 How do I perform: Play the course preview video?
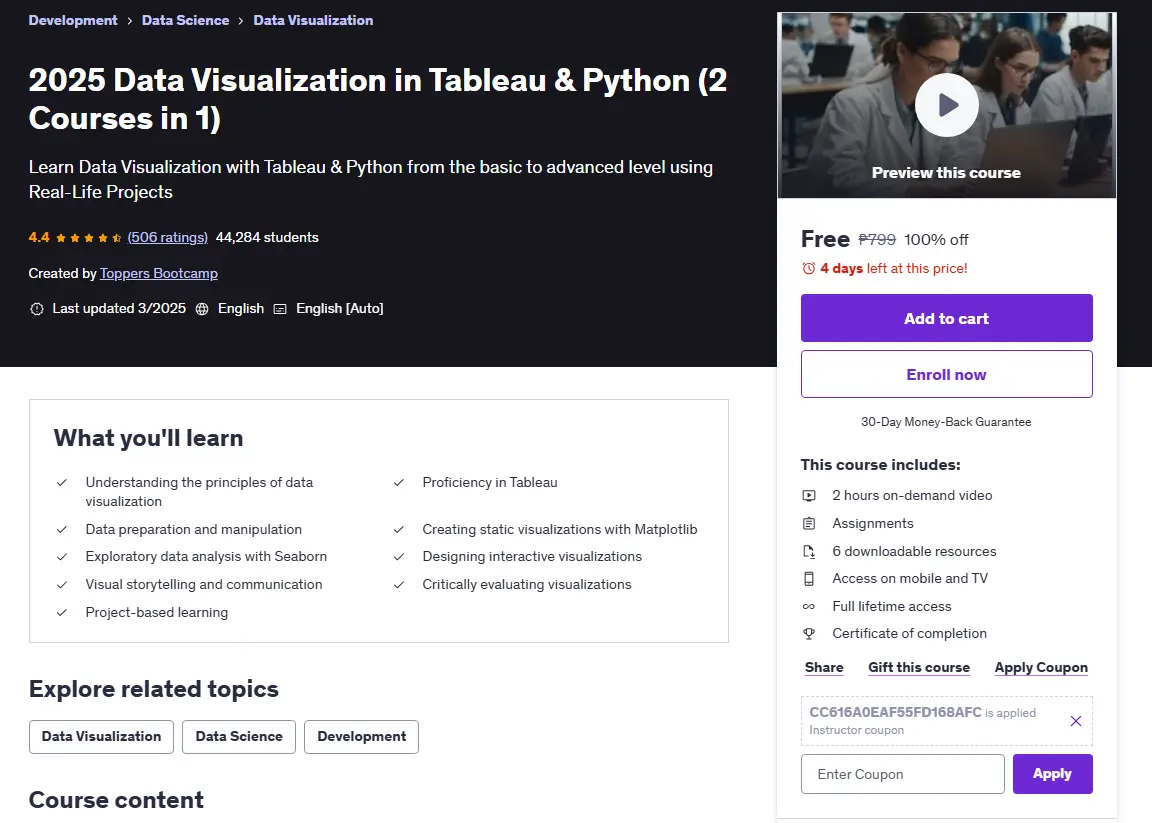(946, 105)
